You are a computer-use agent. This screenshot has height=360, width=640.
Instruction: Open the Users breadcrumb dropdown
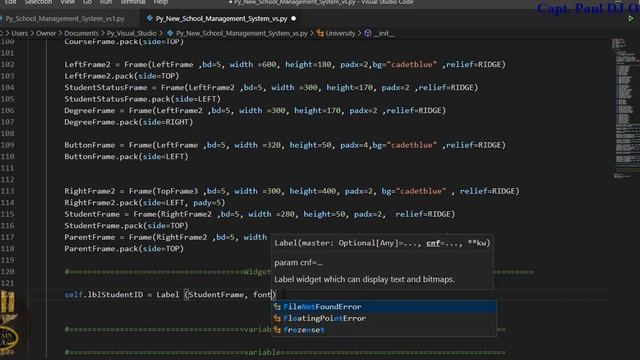(20, 33)
